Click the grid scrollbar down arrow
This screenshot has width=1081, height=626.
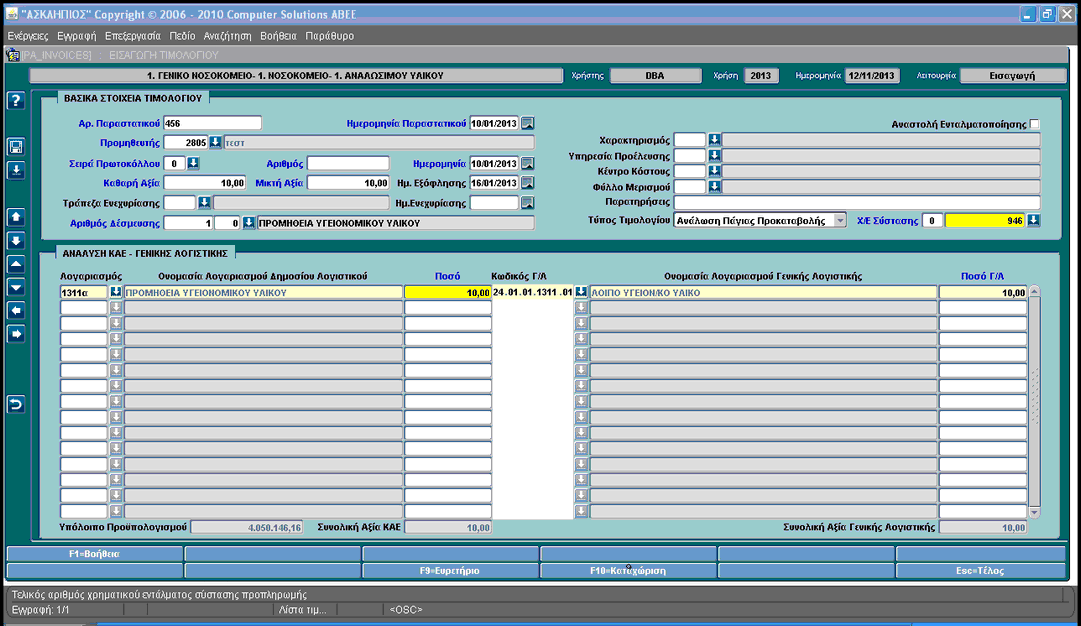coord(1034,512)
